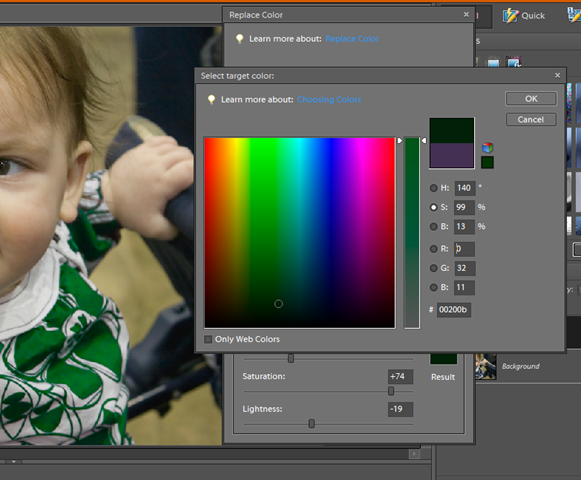Click the horizontal scrollbar right arrow
This screenshot has width=581, height=480.
pyautogui.click(x=414, y=453)
